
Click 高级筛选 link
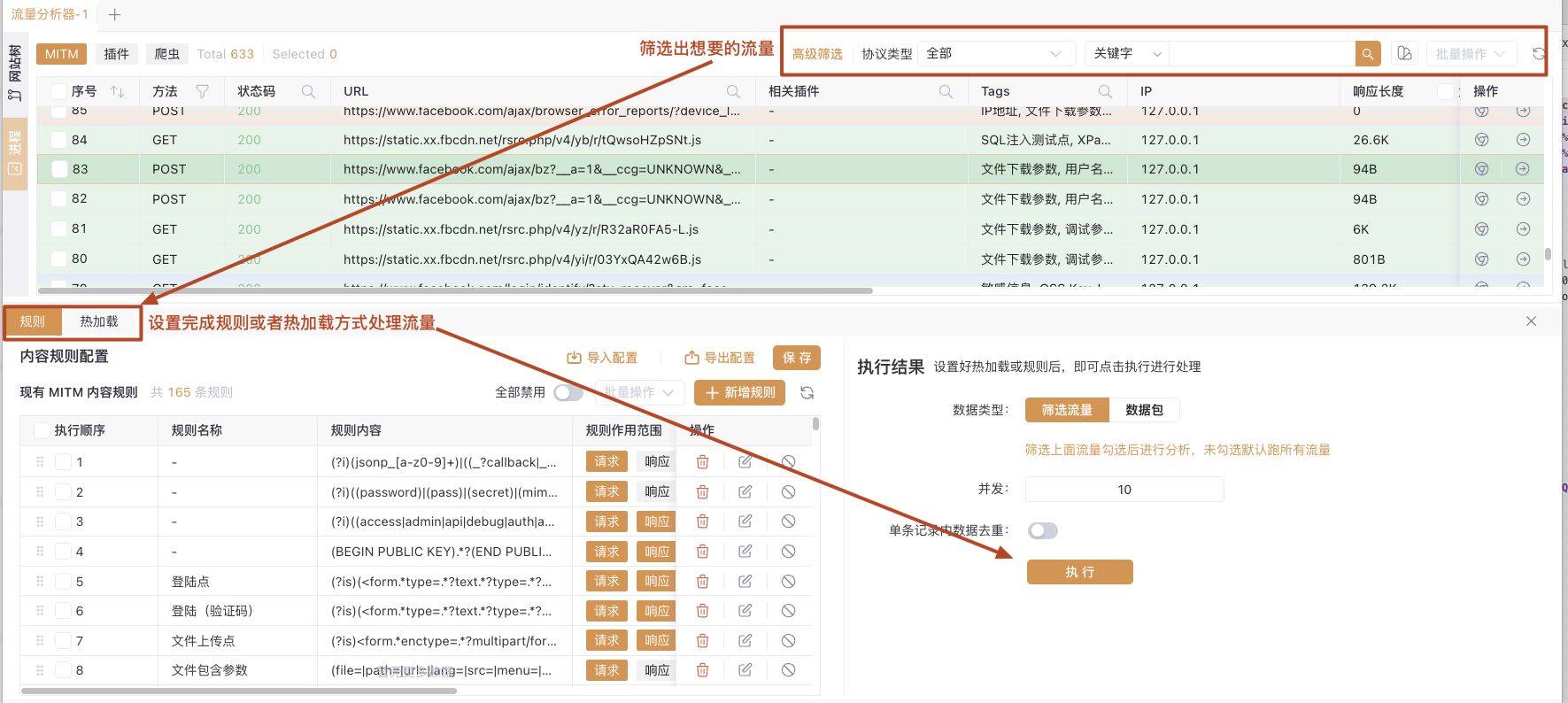[817, 54]
